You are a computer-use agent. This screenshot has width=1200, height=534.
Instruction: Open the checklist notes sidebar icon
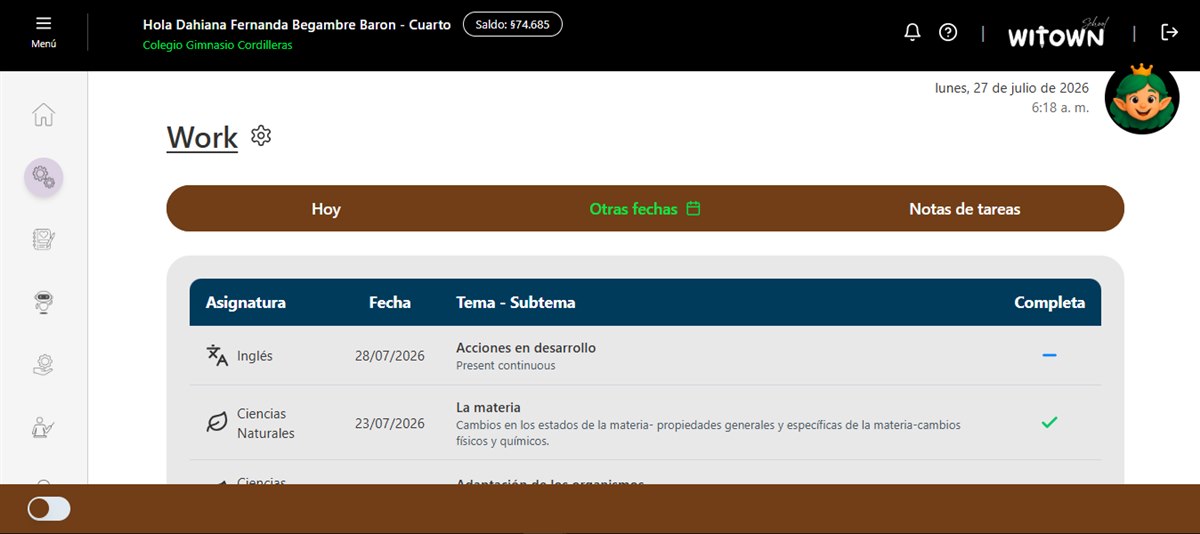pyautogui.click(x=43, y=239)
